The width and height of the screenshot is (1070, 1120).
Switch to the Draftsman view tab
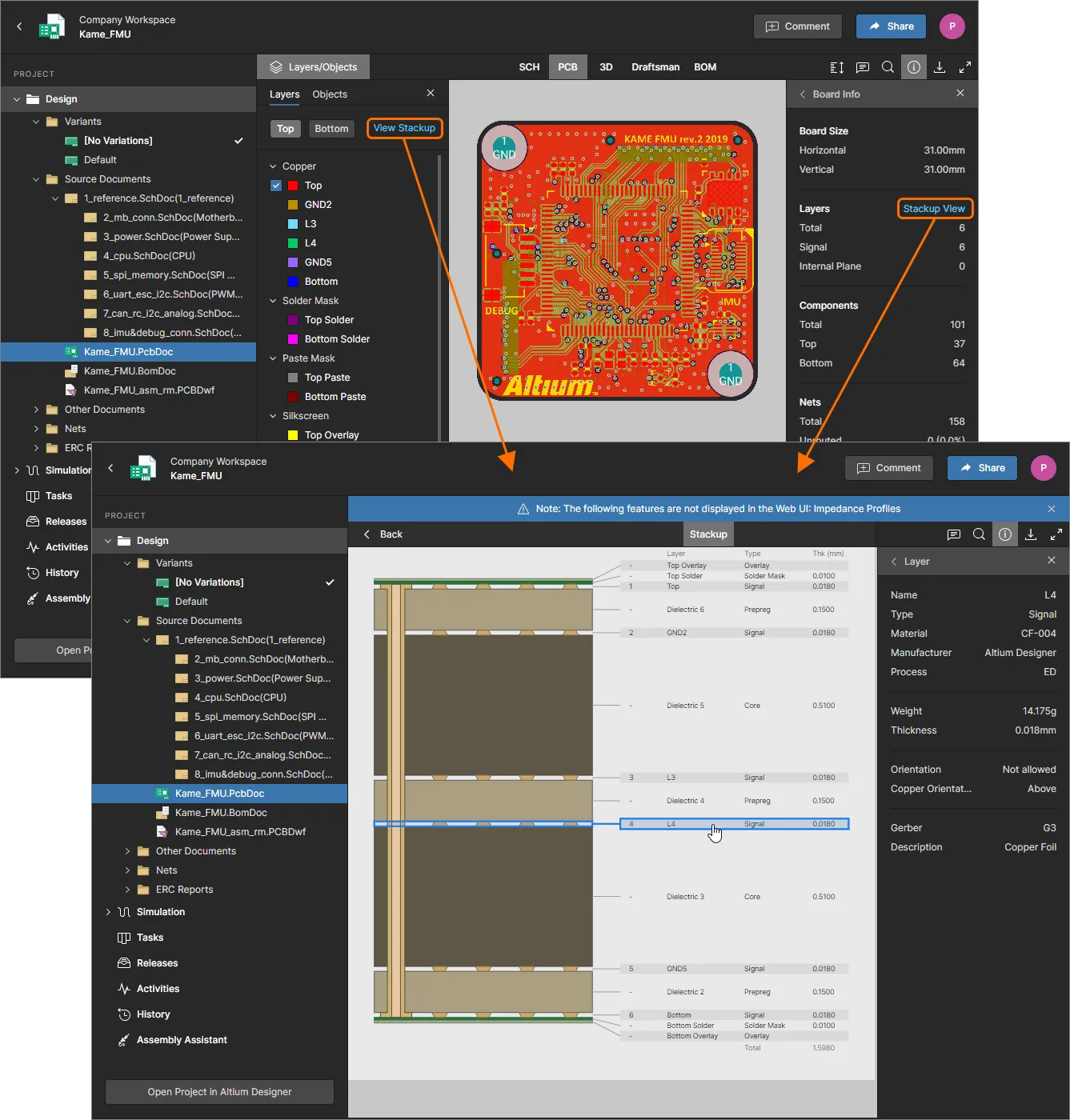(x=655, y=67)
